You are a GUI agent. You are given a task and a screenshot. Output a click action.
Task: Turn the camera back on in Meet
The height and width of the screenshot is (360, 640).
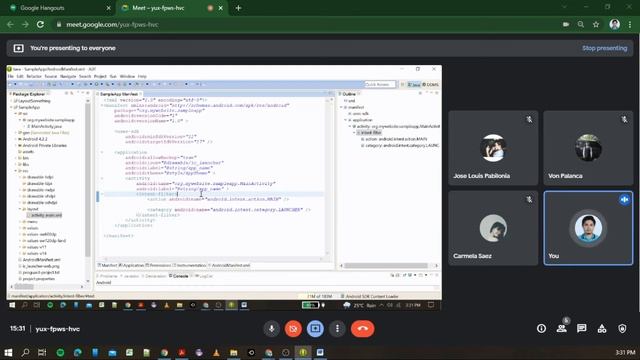tap(293, 329)
